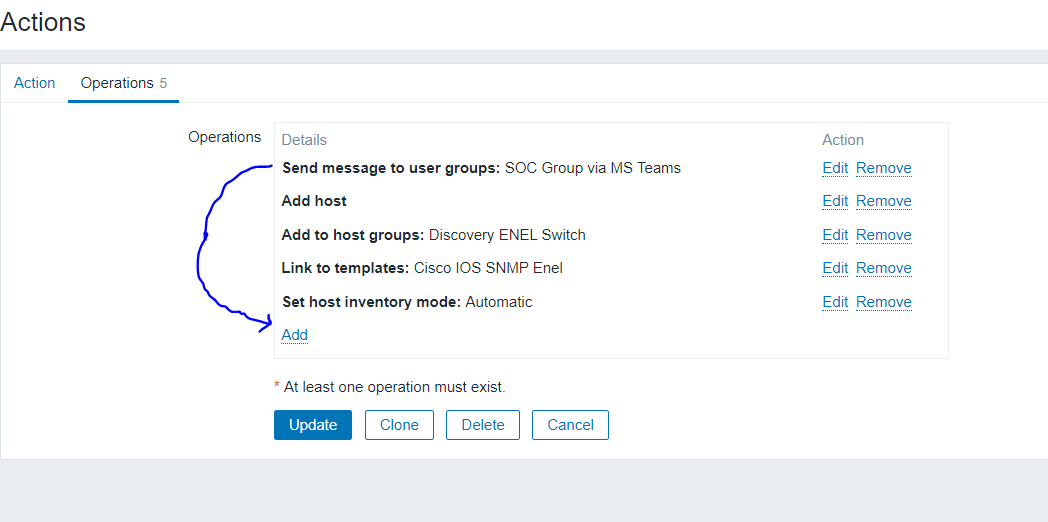Viewport: 1048px width, 522px height.
Task: Remove the Link to templates operation
Action: click(883, 268)
